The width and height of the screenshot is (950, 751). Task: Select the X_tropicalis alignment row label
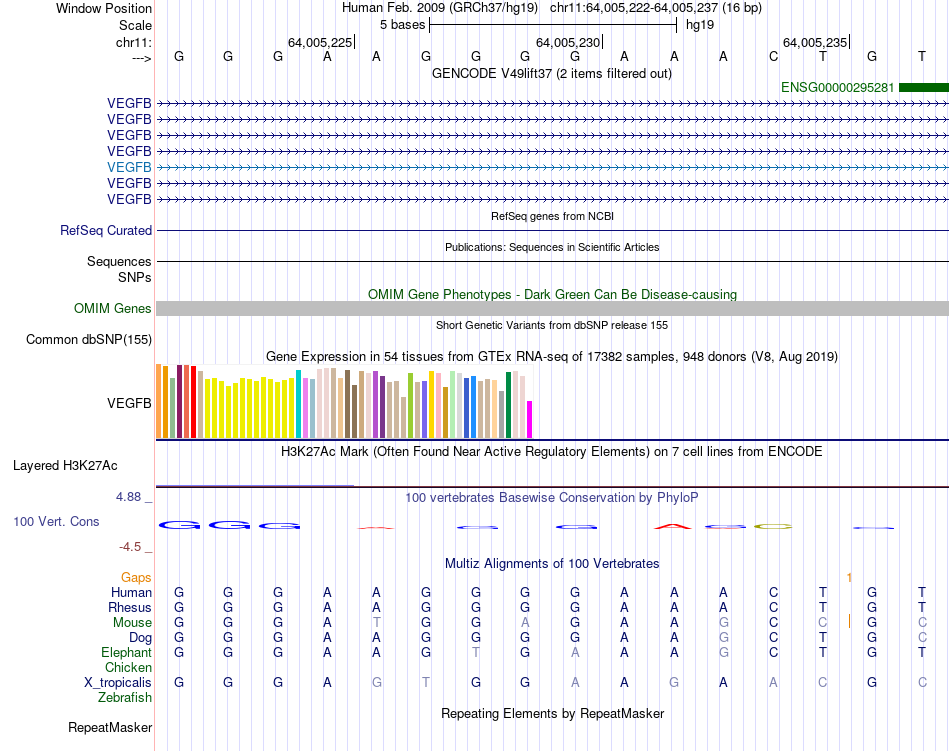(x=118, y=683)
